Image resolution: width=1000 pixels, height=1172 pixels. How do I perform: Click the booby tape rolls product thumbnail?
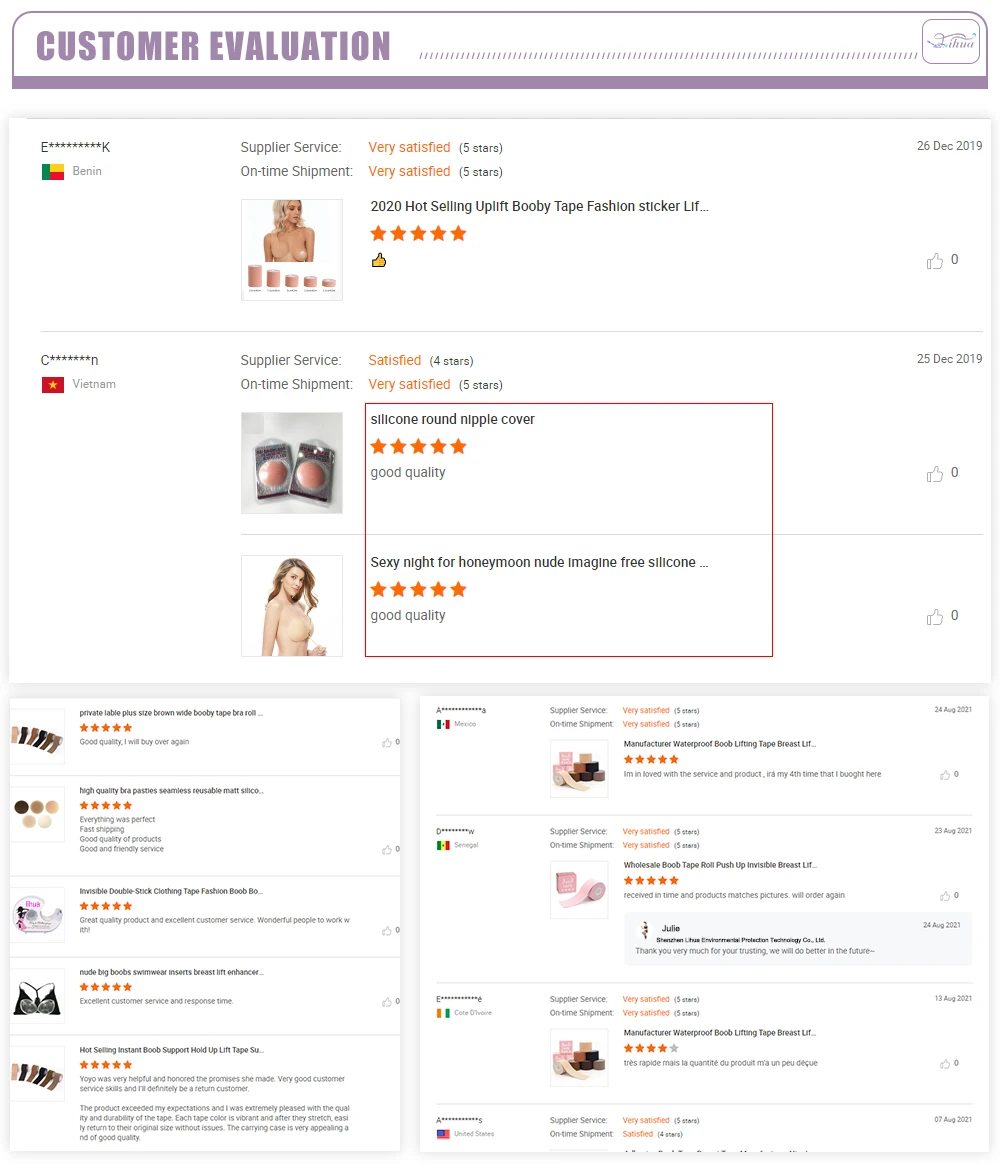click(292, 250)
